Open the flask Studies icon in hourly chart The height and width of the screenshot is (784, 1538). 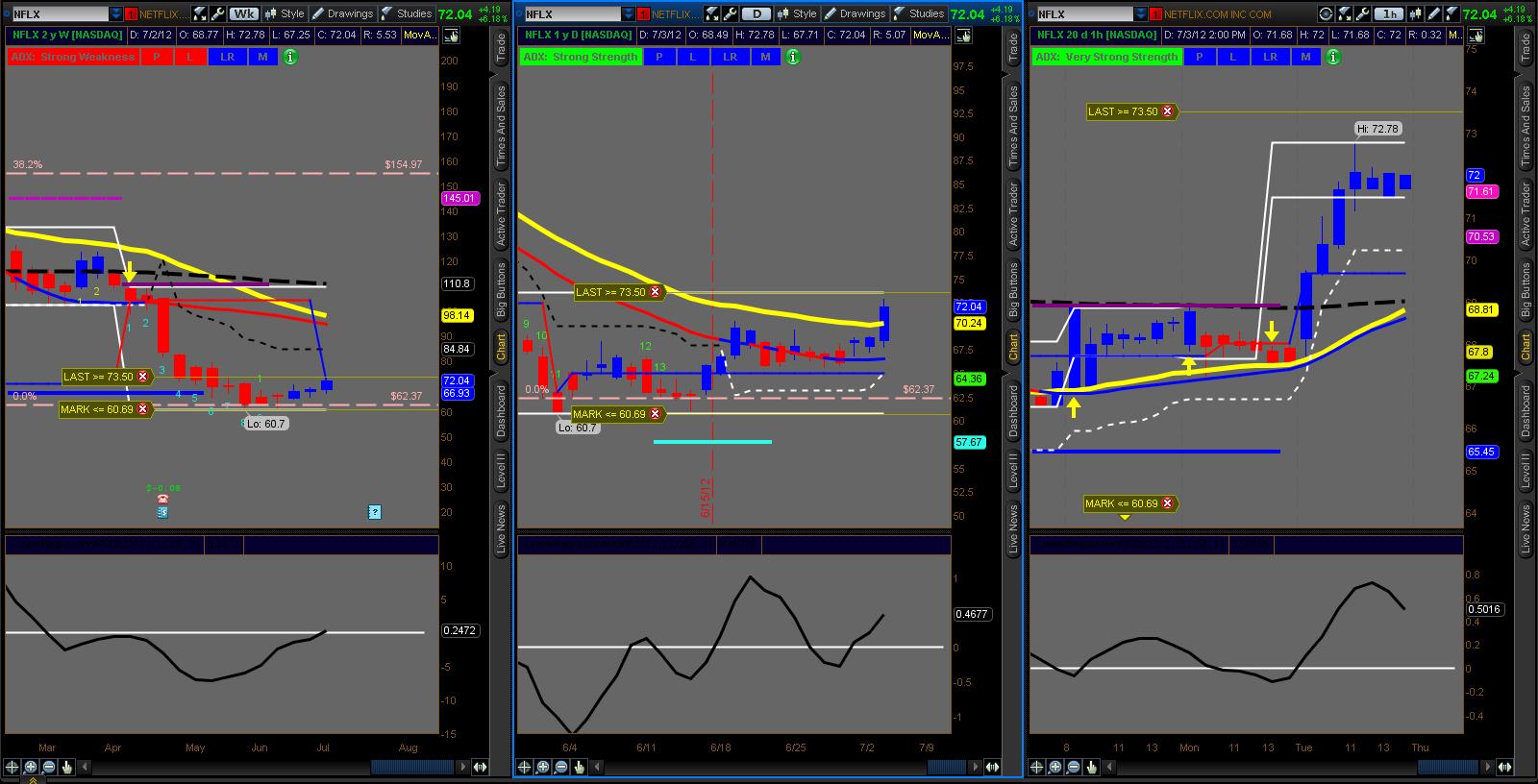(1451, 13)
